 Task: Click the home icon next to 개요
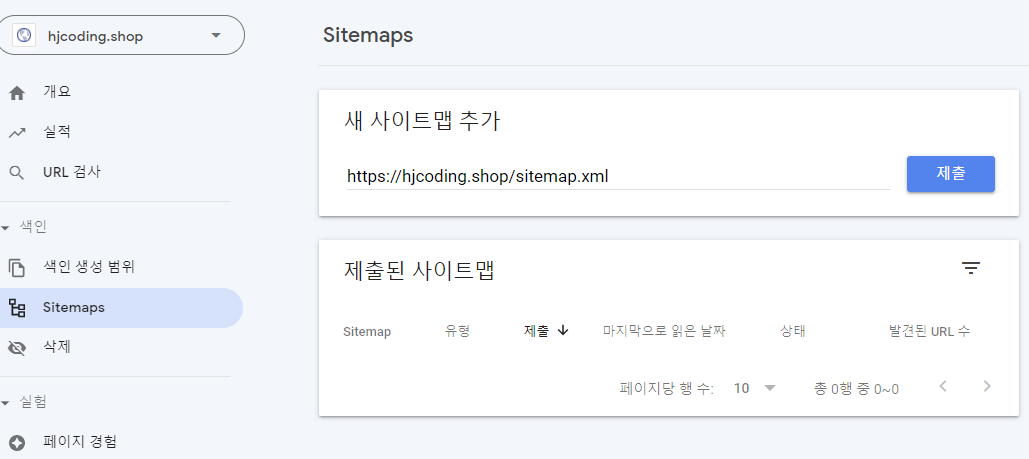(x=17, y=93)
